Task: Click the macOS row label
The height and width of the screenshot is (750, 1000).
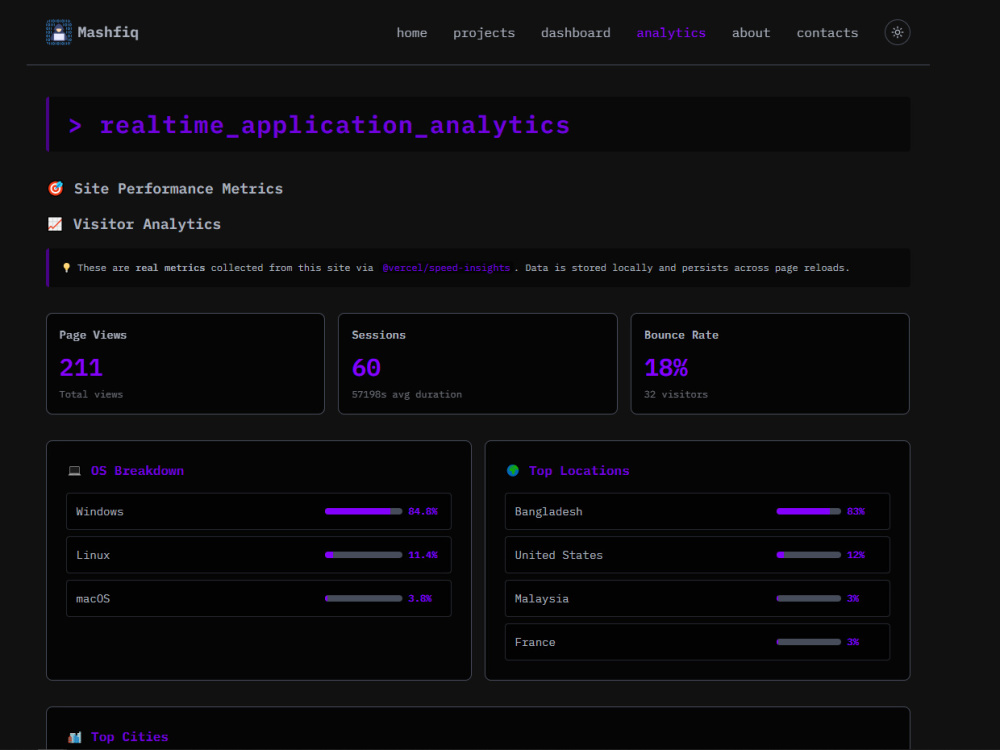Action: tap(93, 599)
